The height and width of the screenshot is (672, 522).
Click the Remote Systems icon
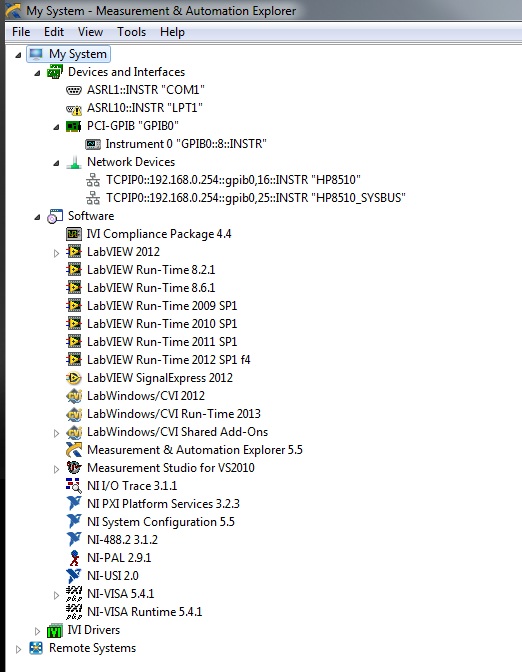coord(36,648)
